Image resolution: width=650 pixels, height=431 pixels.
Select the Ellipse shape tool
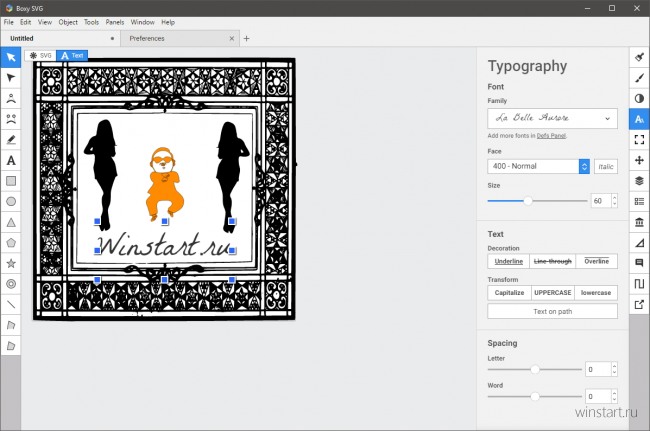click(11, 201)
